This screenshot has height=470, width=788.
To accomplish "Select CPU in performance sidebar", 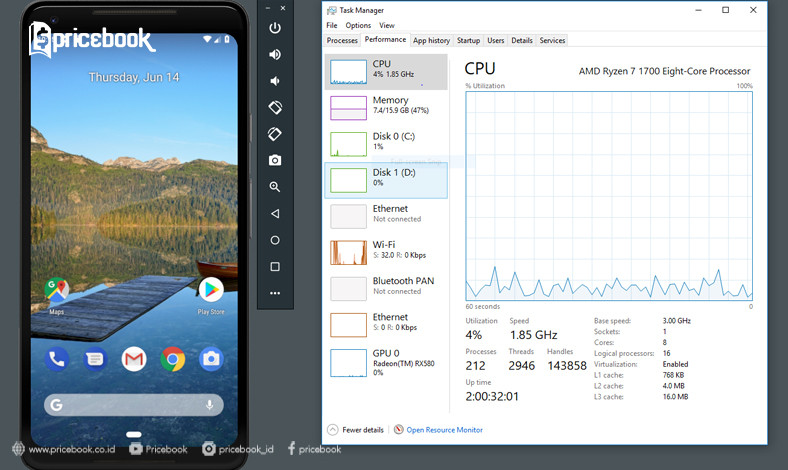I will coord(386,72).
